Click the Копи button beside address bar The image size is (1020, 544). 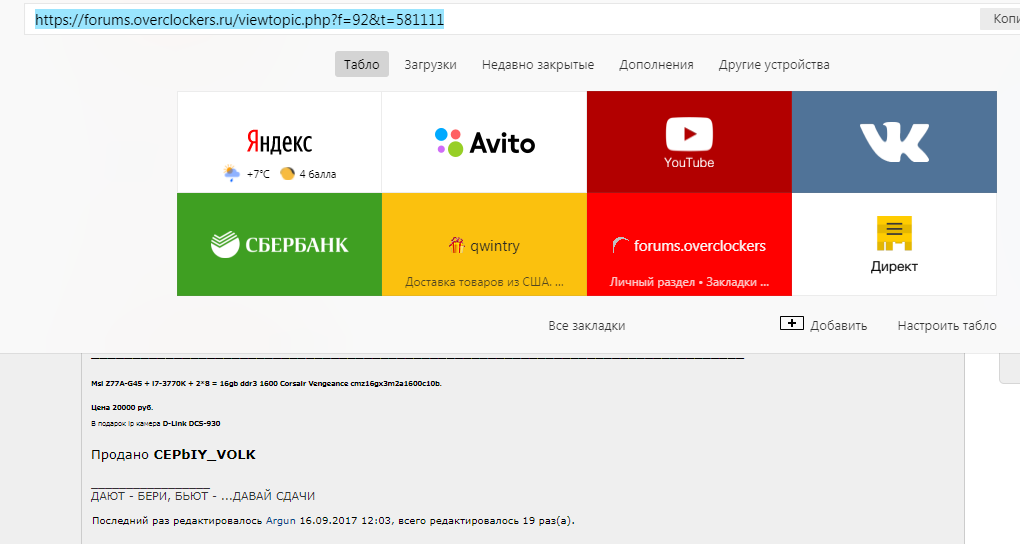(x=1000, y=19)
